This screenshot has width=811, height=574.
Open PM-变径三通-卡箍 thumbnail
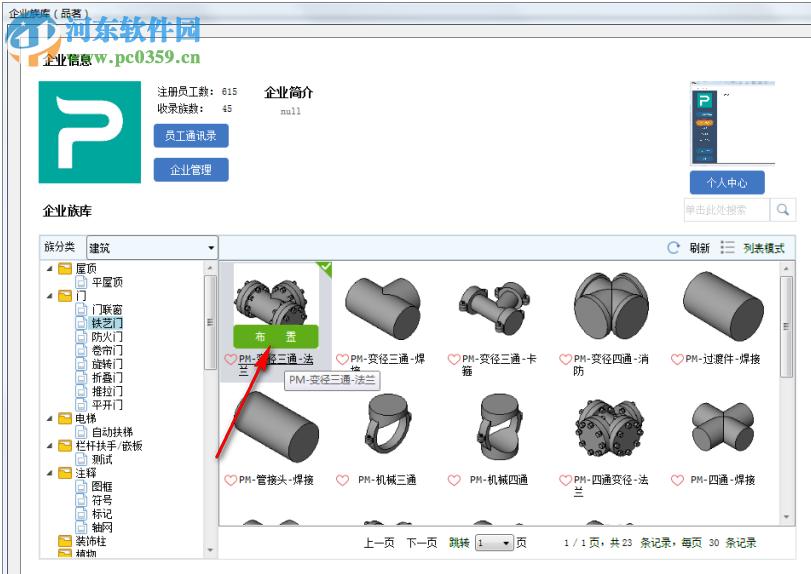coord(494,308)
